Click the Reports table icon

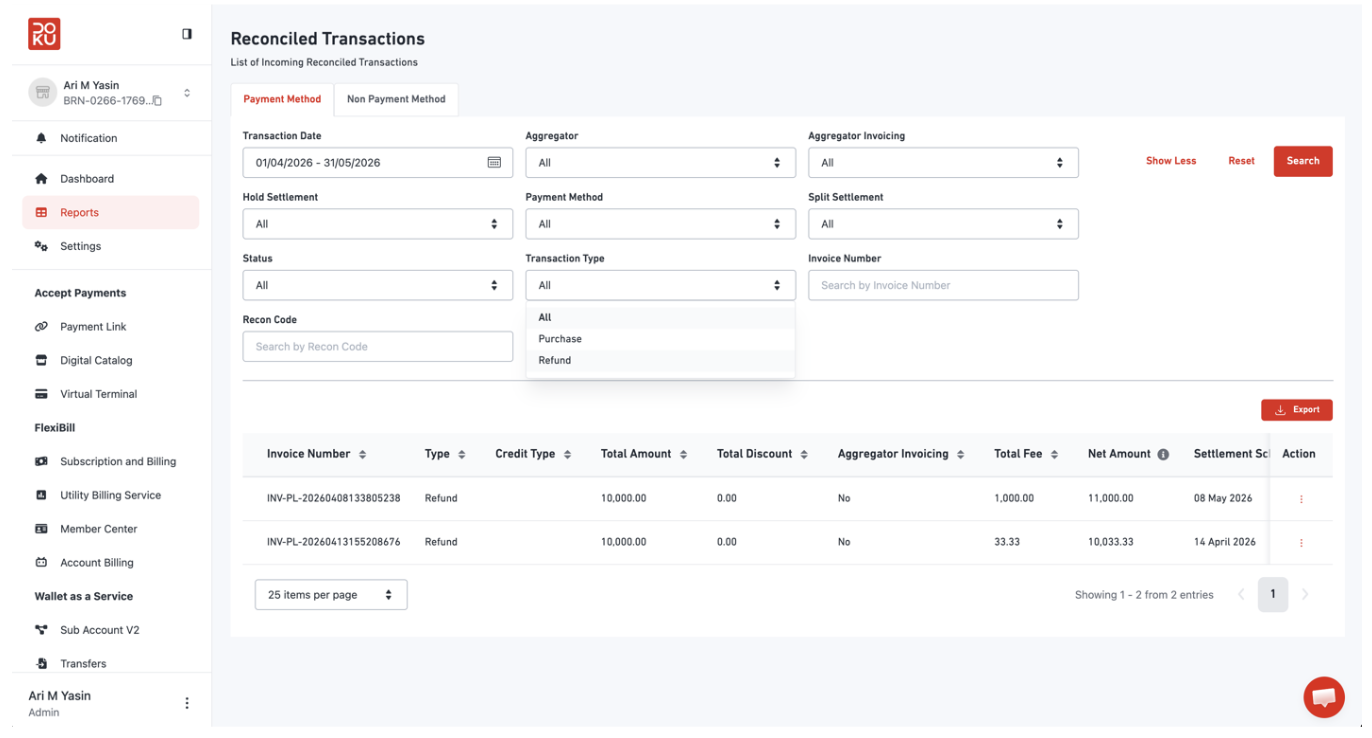click(41, 212)
